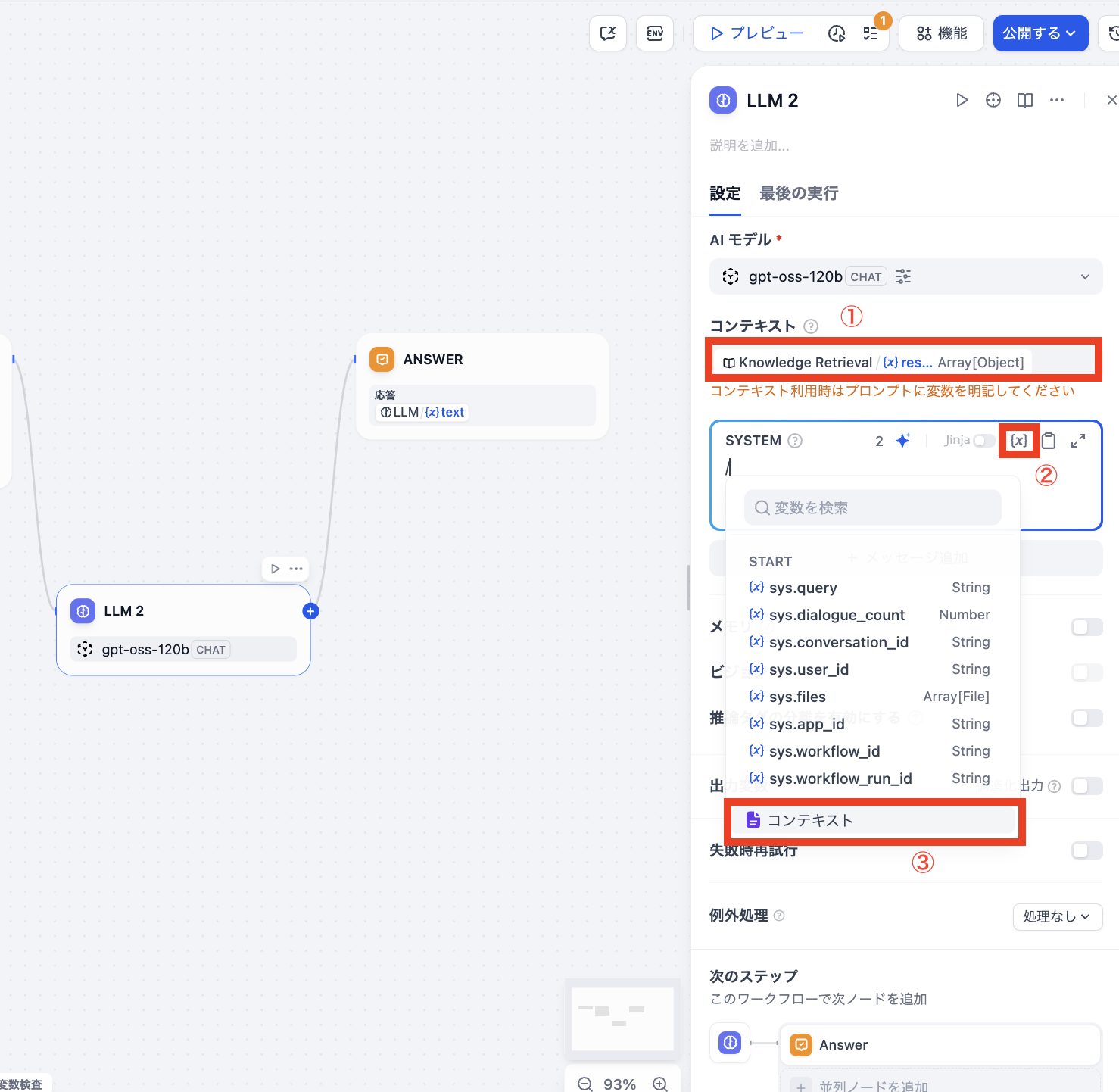The width and height of the screenshot is (1119, 1092).
Task: Switch to the 最後の実行 tab
Action: (799, 193)
